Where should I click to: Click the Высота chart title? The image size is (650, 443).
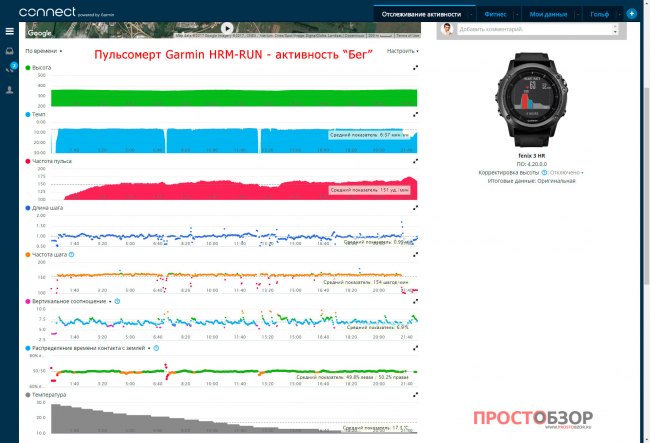point(41,68)
